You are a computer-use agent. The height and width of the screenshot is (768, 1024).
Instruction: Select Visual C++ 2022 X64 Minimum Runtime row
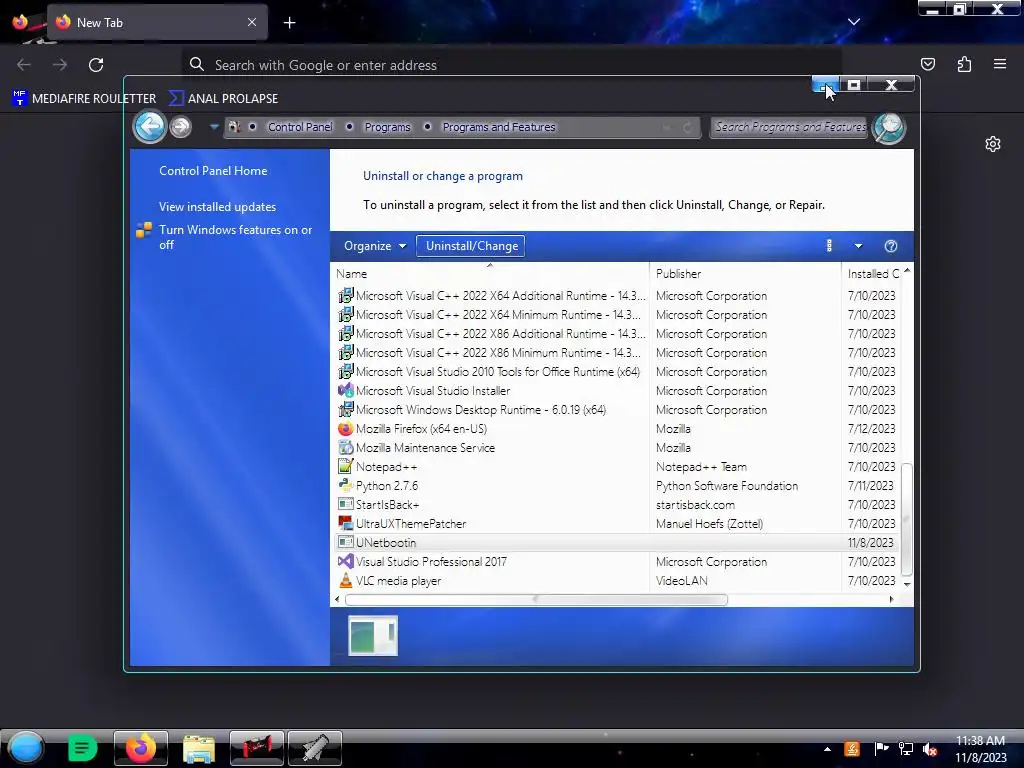pyautogui.click(x=617, y=315)
